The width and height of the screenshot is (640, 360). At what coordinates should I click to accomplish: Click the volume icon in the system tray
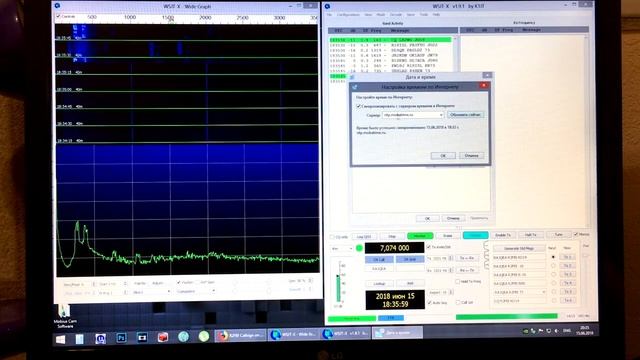(x=556, y=331)
